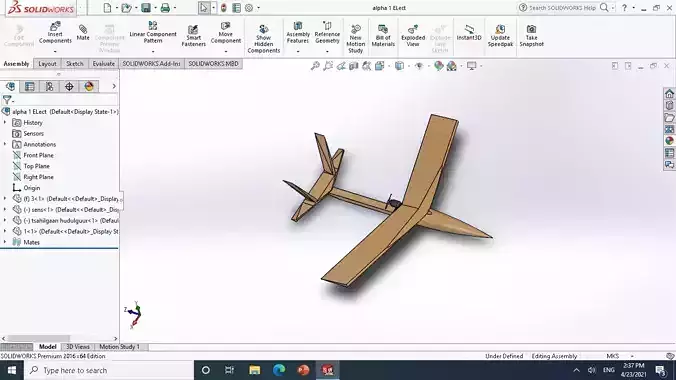Switch to the Sketch tab
Viewport: 676px width, 380px height.
74,63
